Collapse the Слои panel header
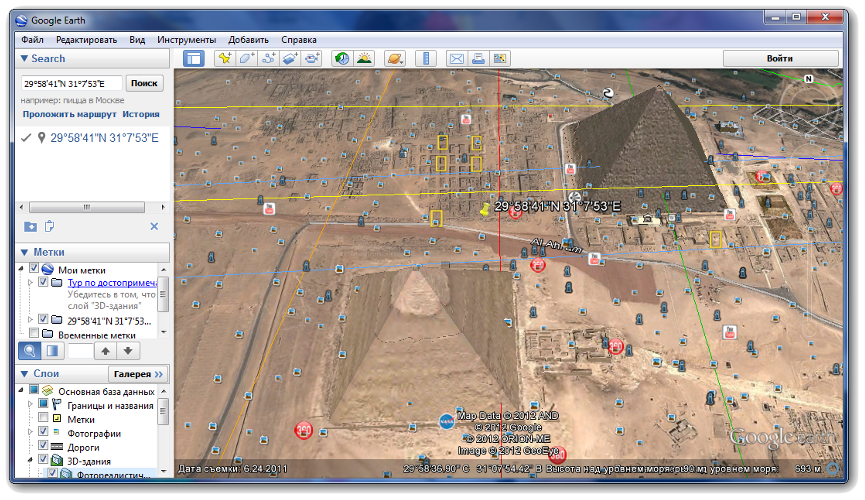This screenshot has width=865, height=500. [26, 373]
